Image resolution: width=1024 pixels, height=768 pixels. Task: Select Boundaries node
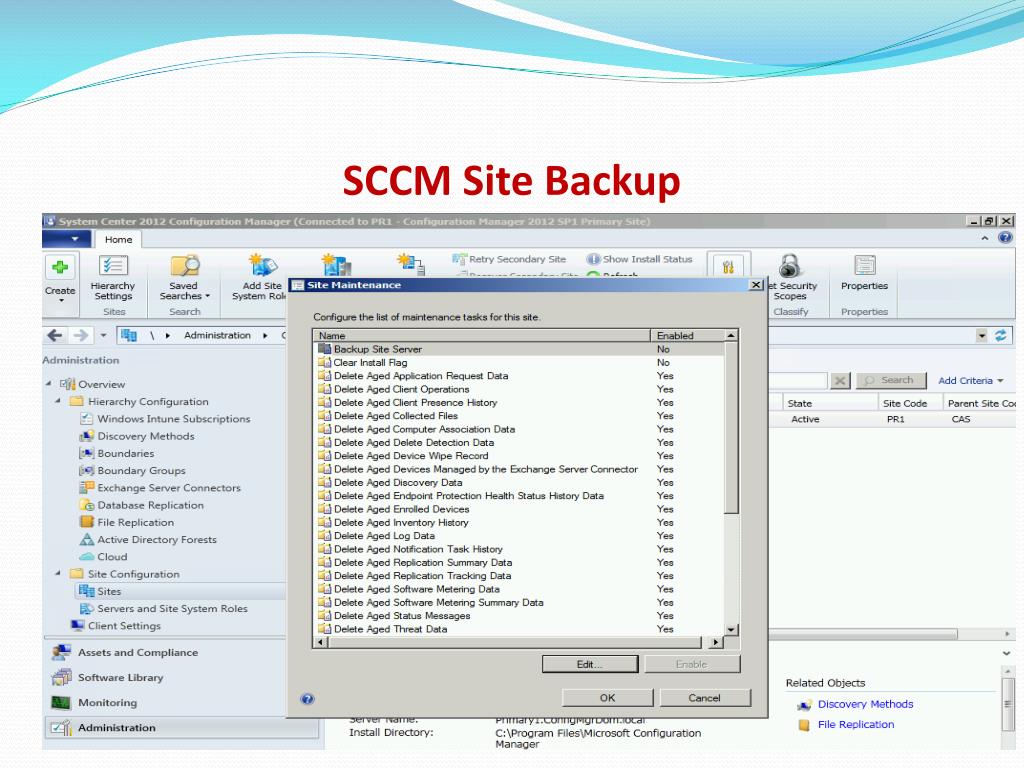pos(125,453)
